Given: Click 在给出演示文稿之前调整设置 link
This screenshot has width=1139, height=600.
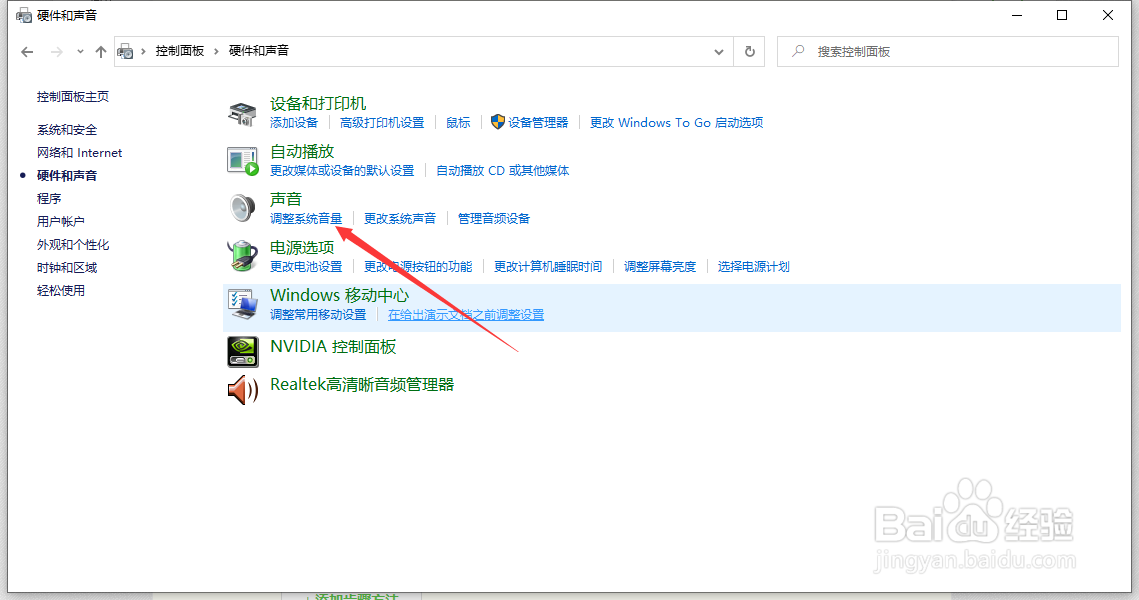Looking at the screenshot, I should (x=466, y=315).
